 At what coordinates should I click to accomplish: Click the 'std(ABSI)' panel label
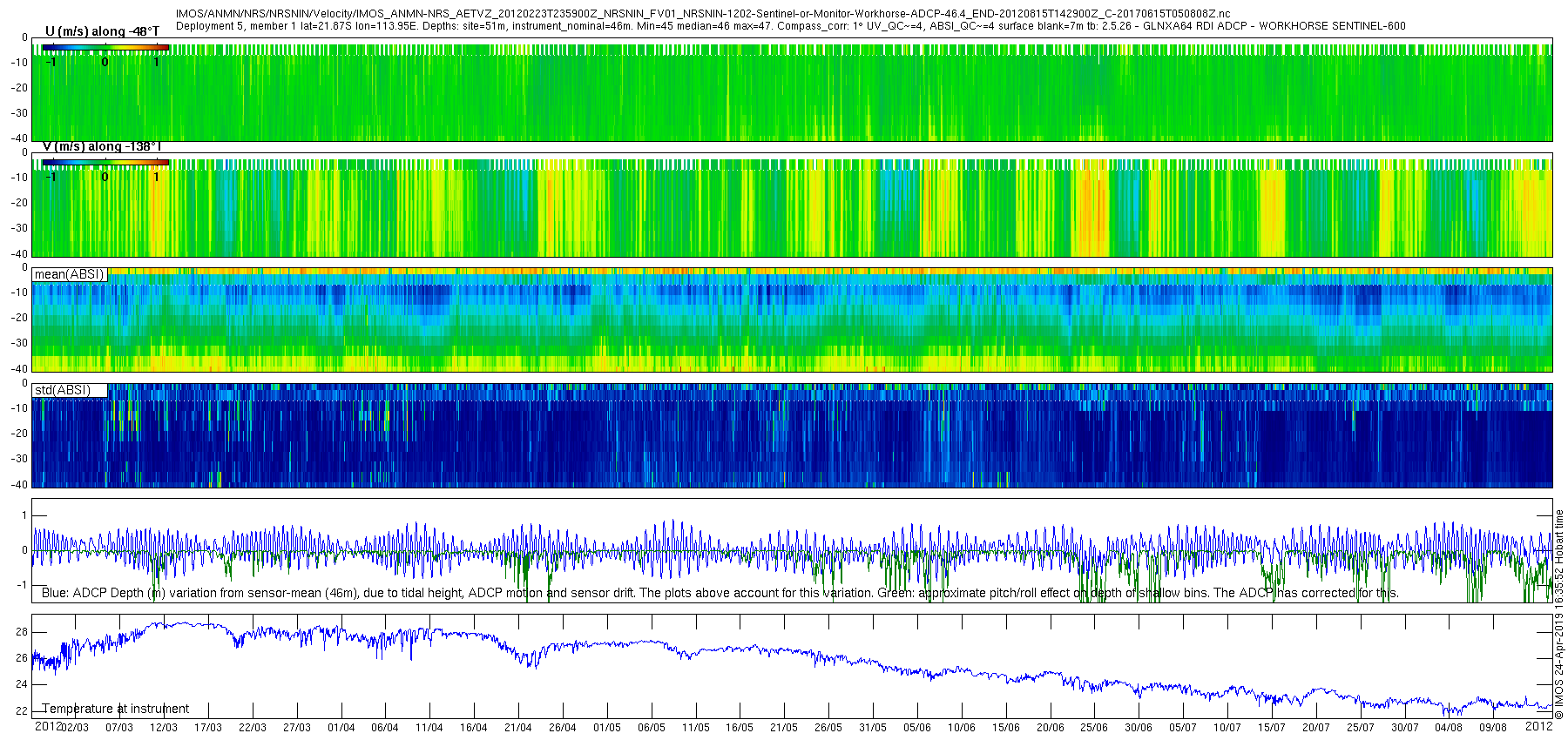tap(70, 390)
